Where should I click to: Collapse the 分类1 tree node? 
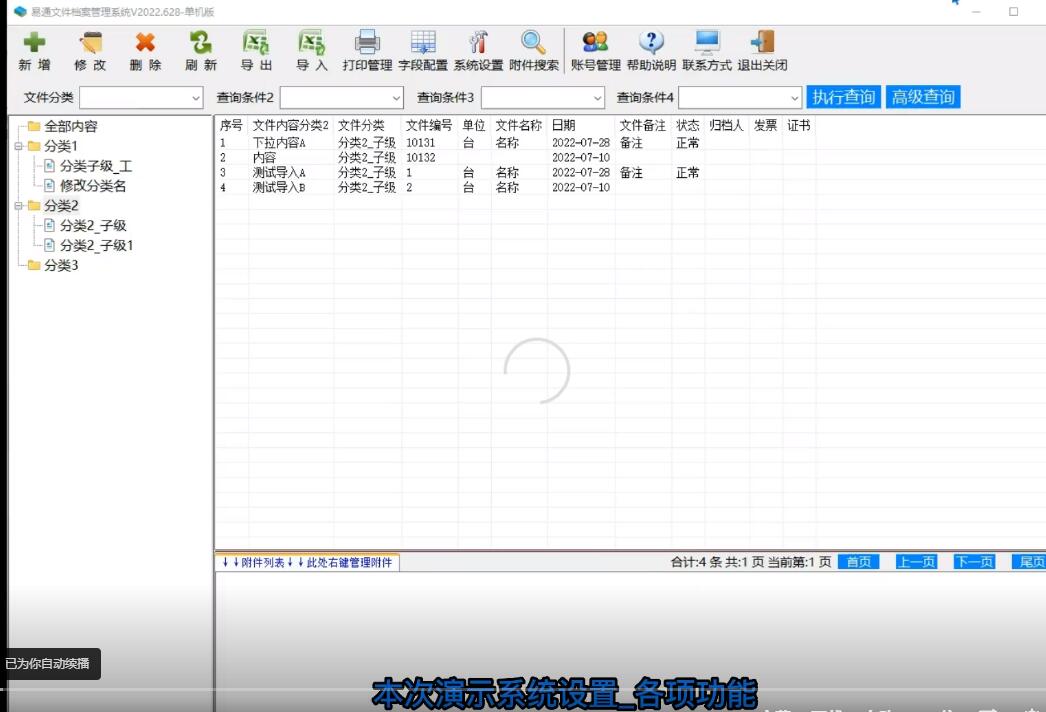(19, 145)
